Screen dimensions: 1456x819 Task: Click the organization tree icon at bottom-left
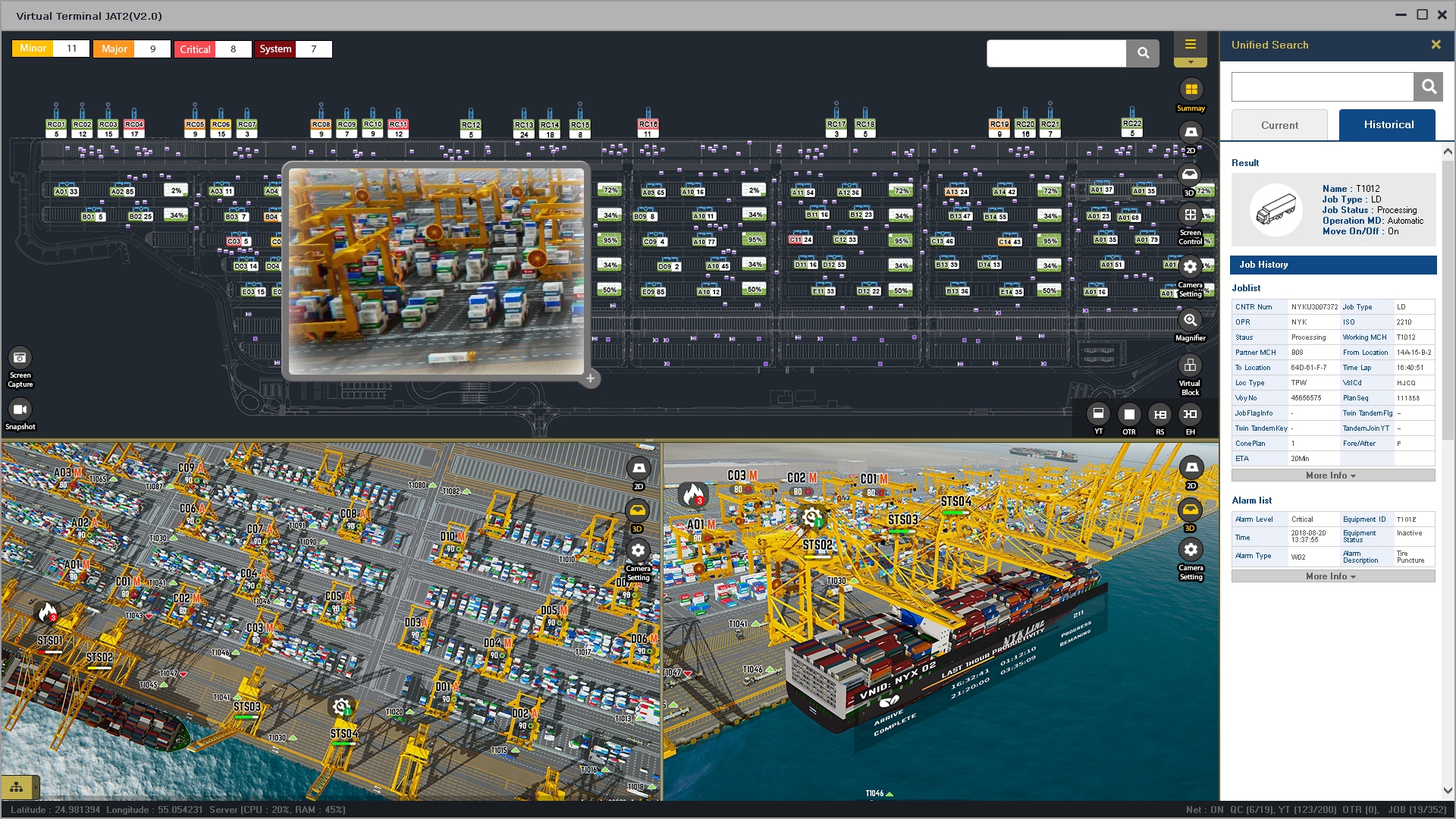point(17,787)
